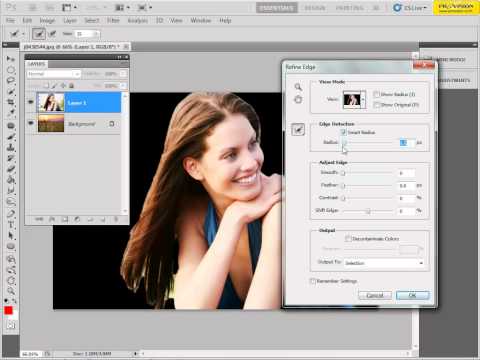Enable Decontaminate Colors checkbox

pyautogui.click(x=348, y=238)
